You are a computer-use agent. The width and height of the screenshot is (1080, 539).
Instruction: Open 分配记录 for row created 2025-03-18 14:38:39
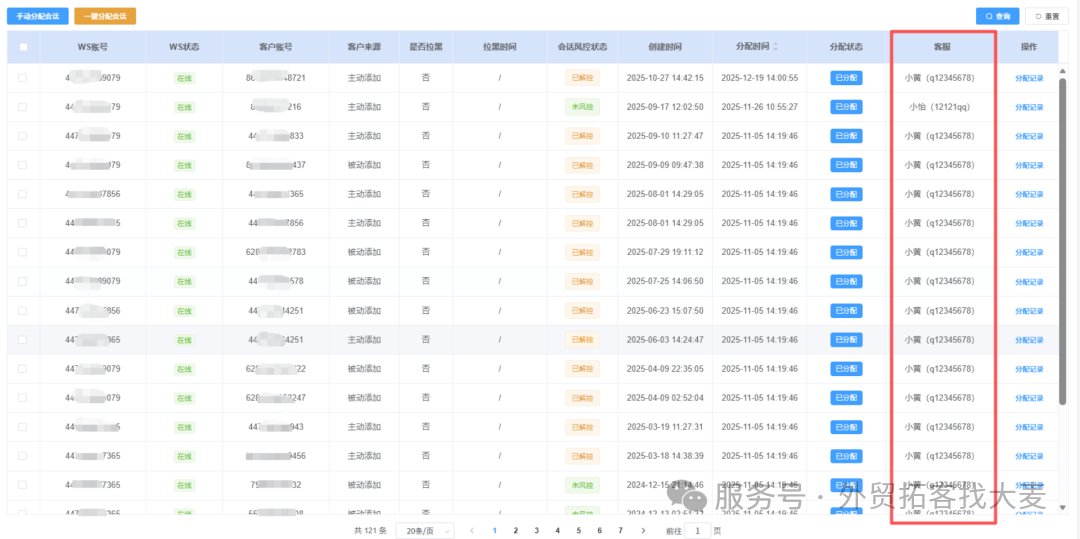point(1029,456)
